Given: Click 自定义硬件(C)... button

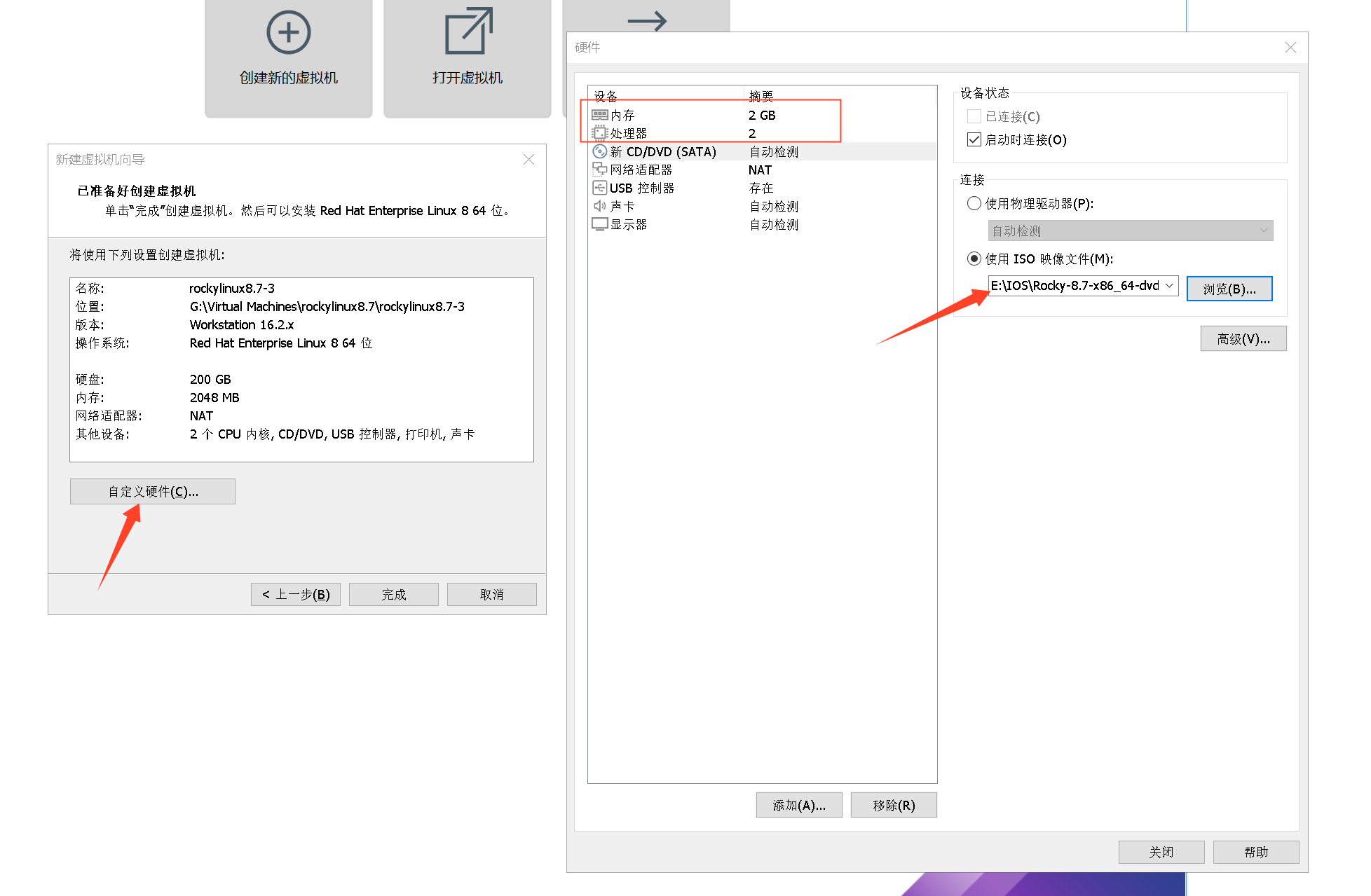Looking at the screenshot, I should pyautogui.click(x=153, y=492).
